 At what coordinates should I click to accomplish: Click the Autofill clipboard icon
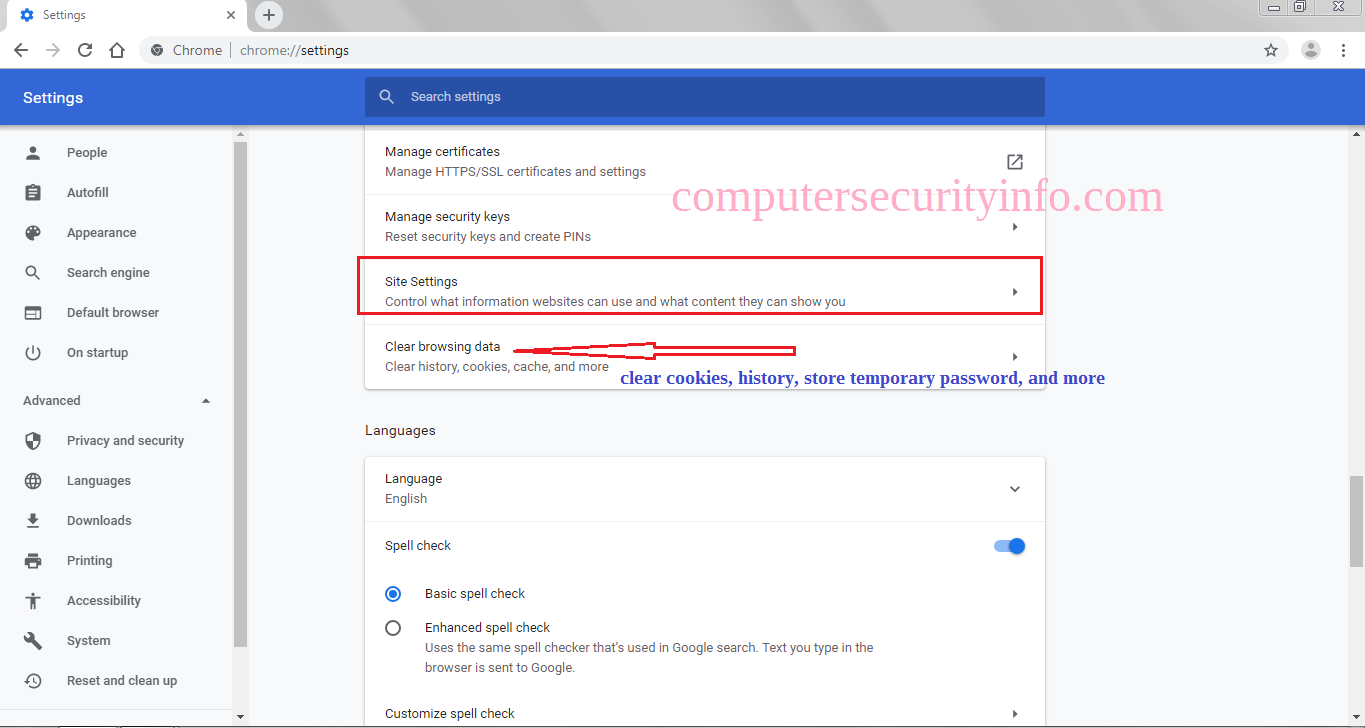[x=33, y=193]
